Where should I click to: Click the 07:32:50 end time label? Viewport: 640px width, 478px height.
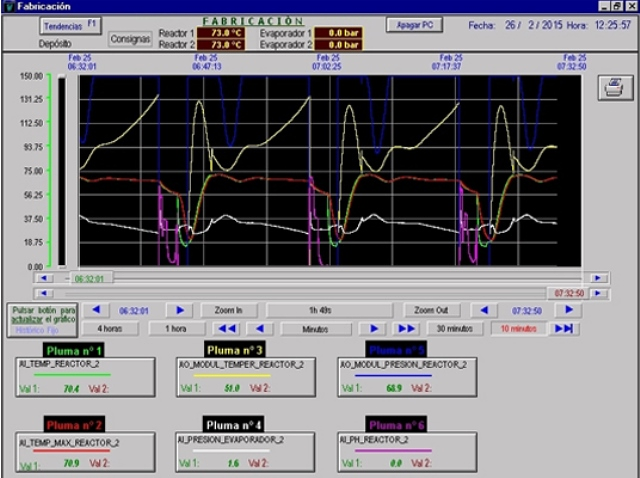(527, 311)
